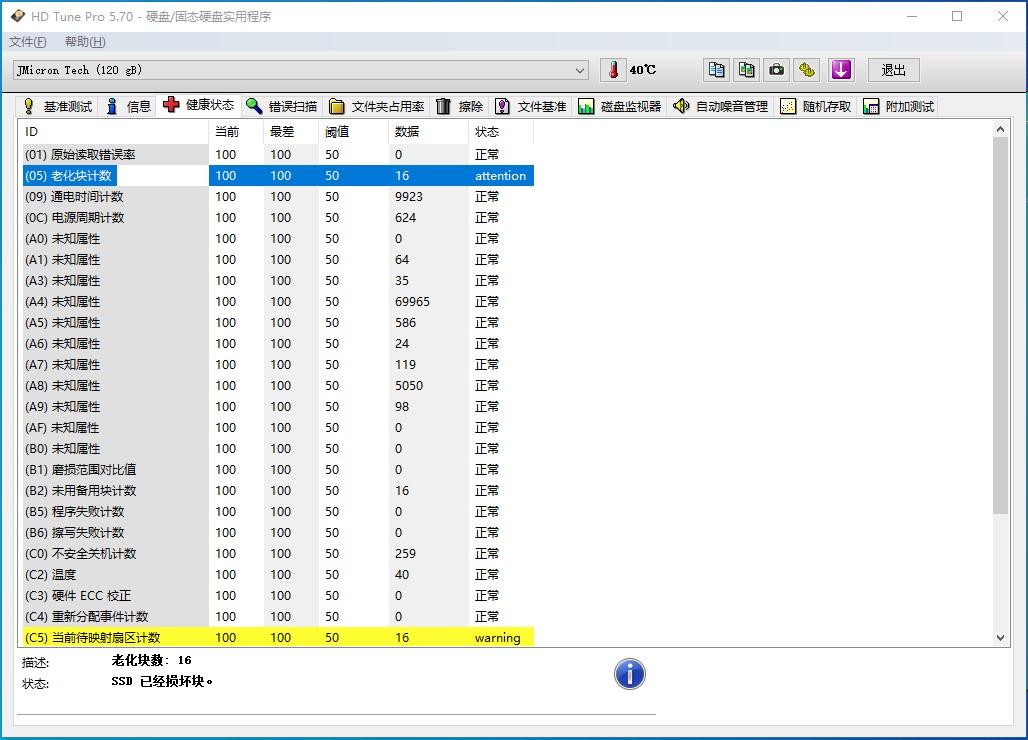
Task: Select the (B0) 未知属性 row
Action: click(278, 448)
